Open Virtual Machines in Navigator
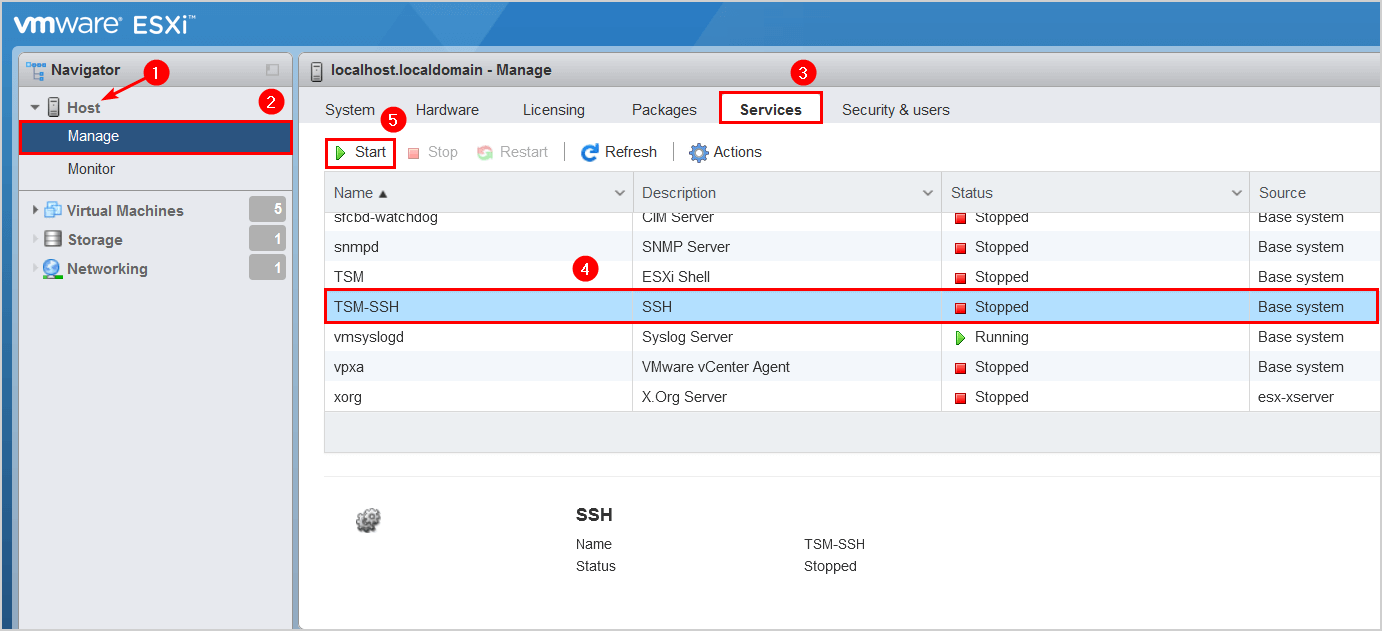This screenshot has height=631, width=1382. [x=125, y=210]
